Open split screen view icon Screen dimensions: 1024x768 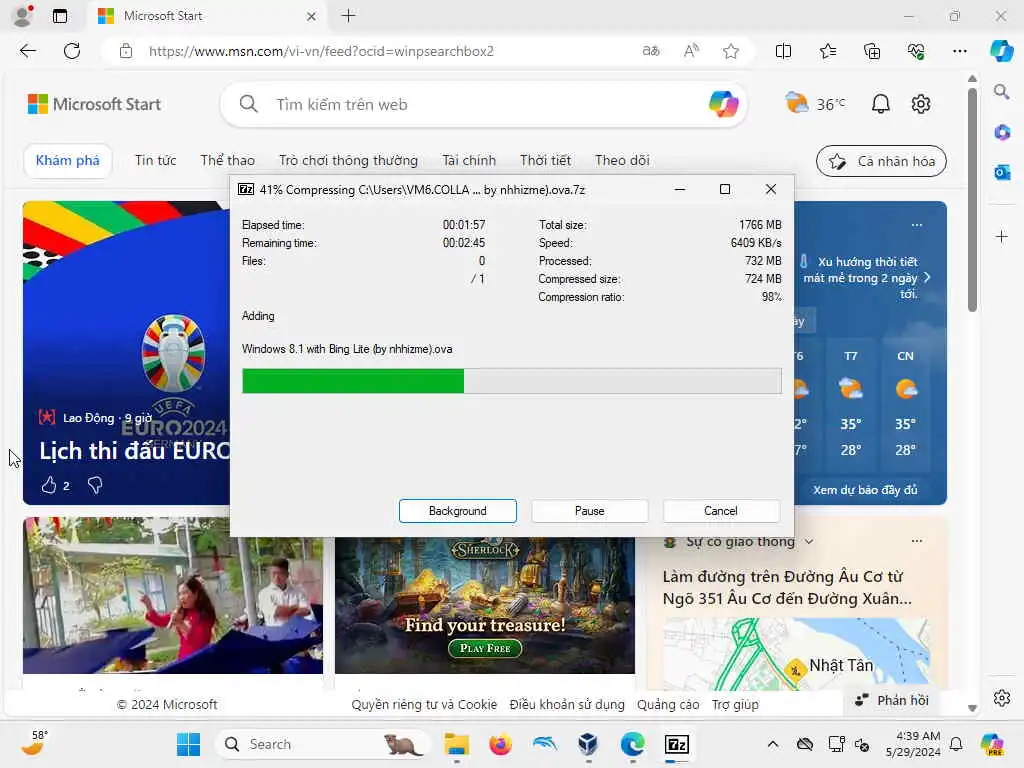(783, 51)
